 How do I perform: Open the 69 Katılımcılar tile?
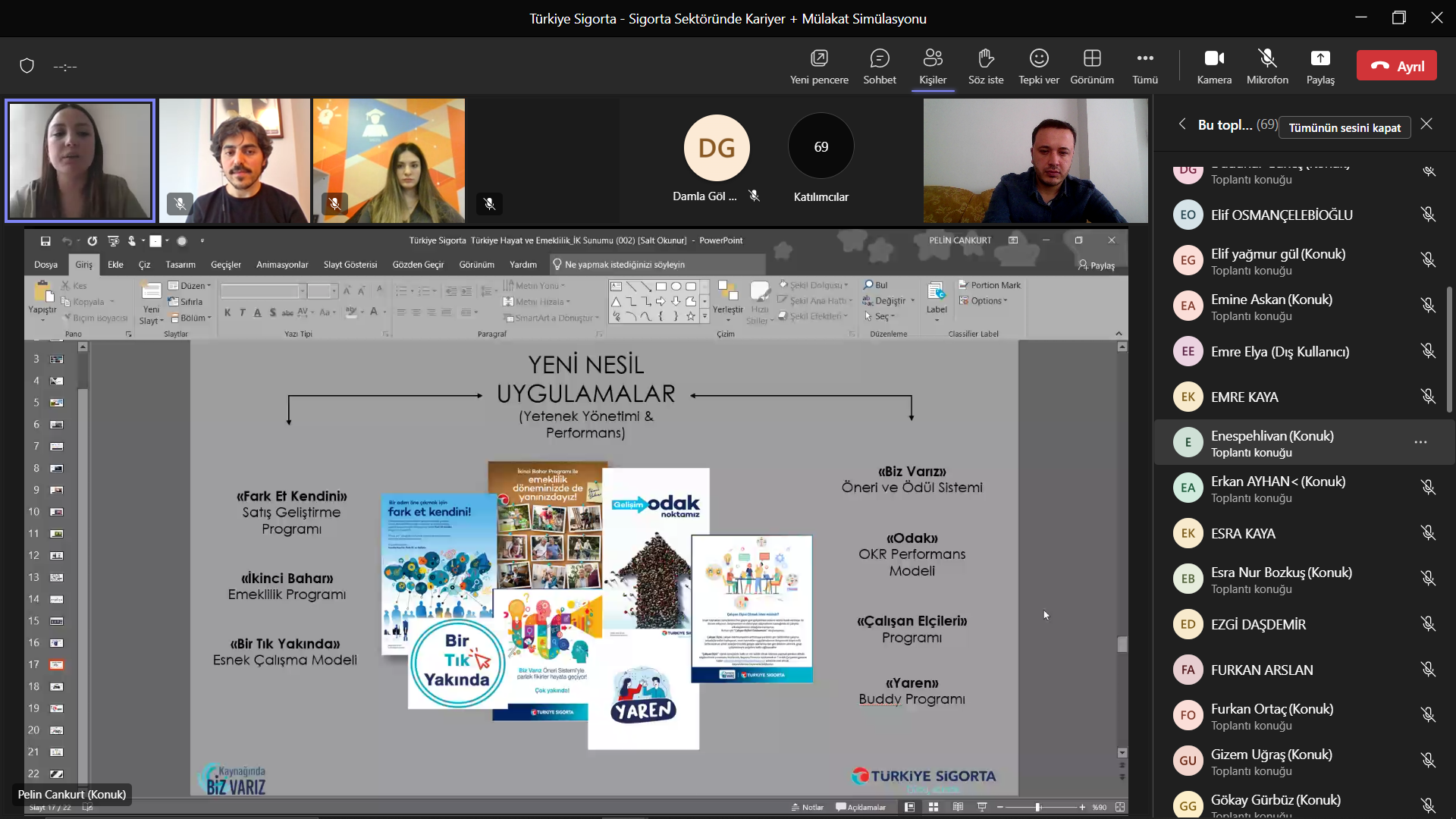(821, 146)
